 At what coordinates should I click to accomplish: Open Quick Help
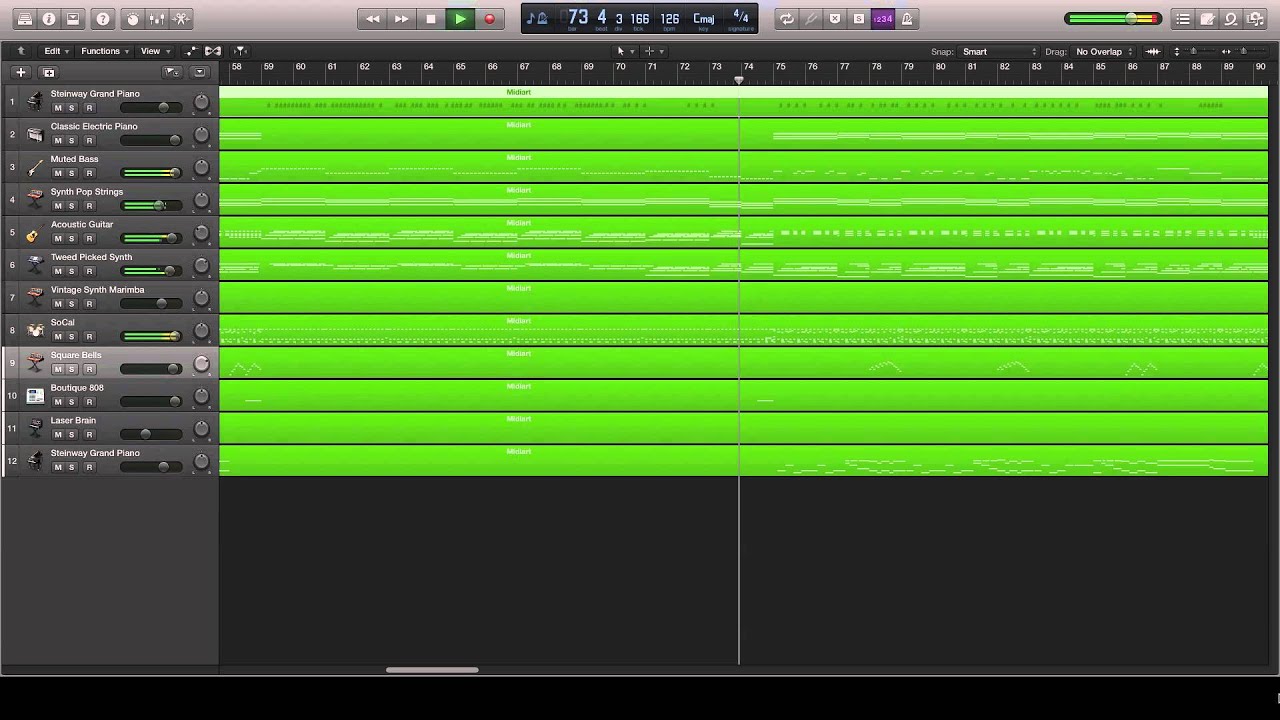(102, 19)
